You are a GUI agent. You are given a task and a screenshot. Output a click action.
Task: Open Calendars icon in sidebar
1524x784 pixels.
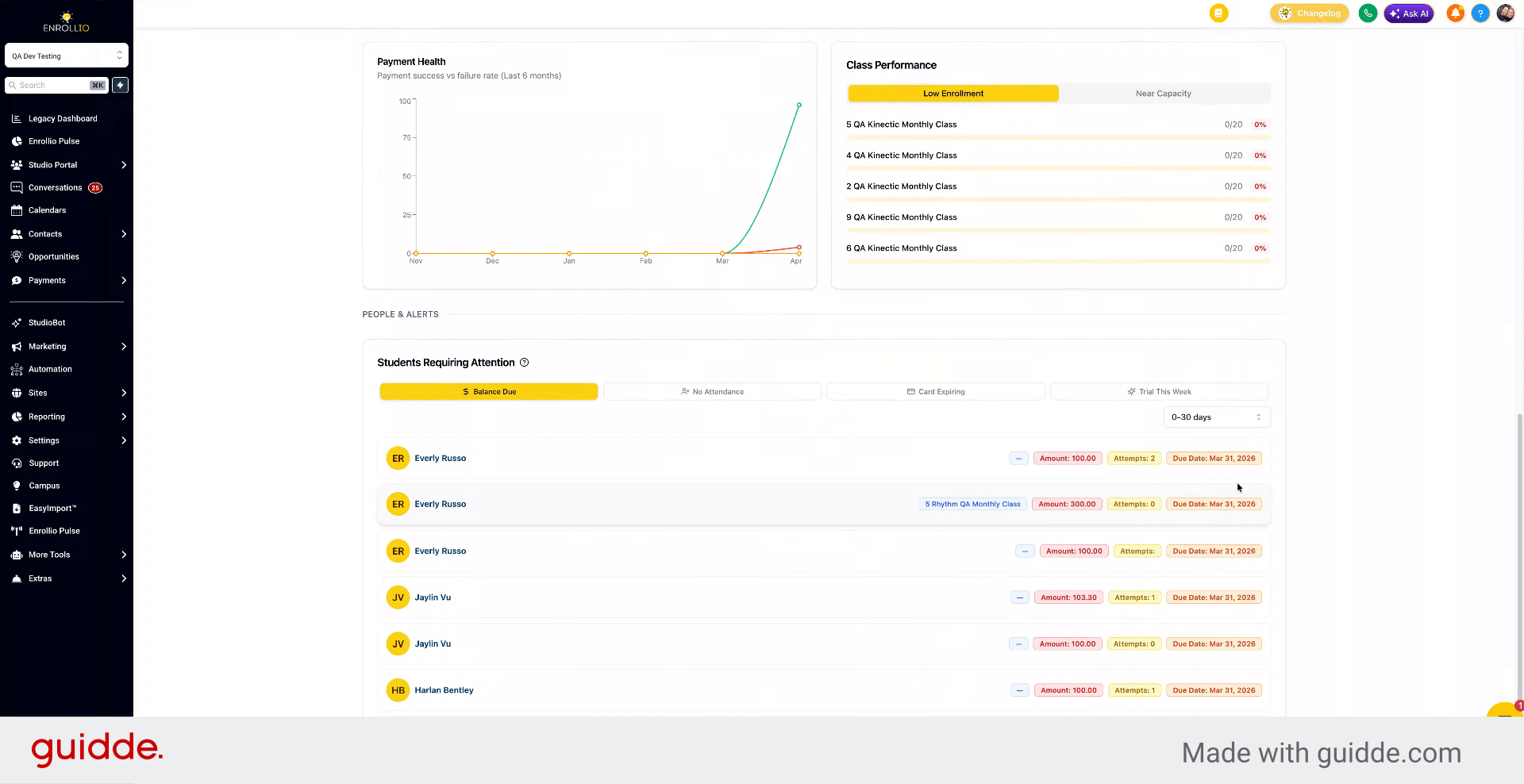(17, 210)
